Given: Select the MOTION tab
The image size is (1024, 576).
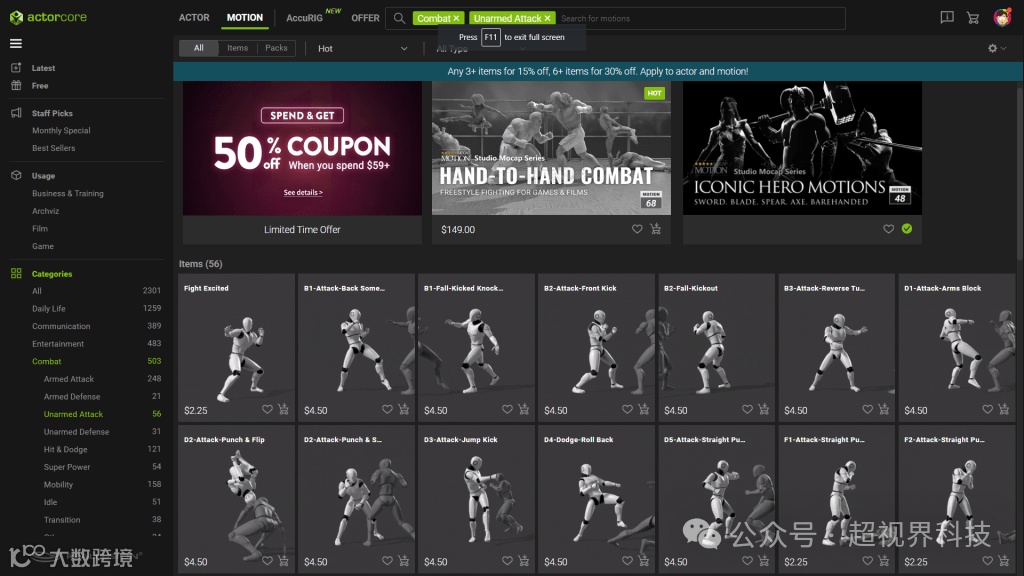Looking at the screenshot, I should coord(245,18).
